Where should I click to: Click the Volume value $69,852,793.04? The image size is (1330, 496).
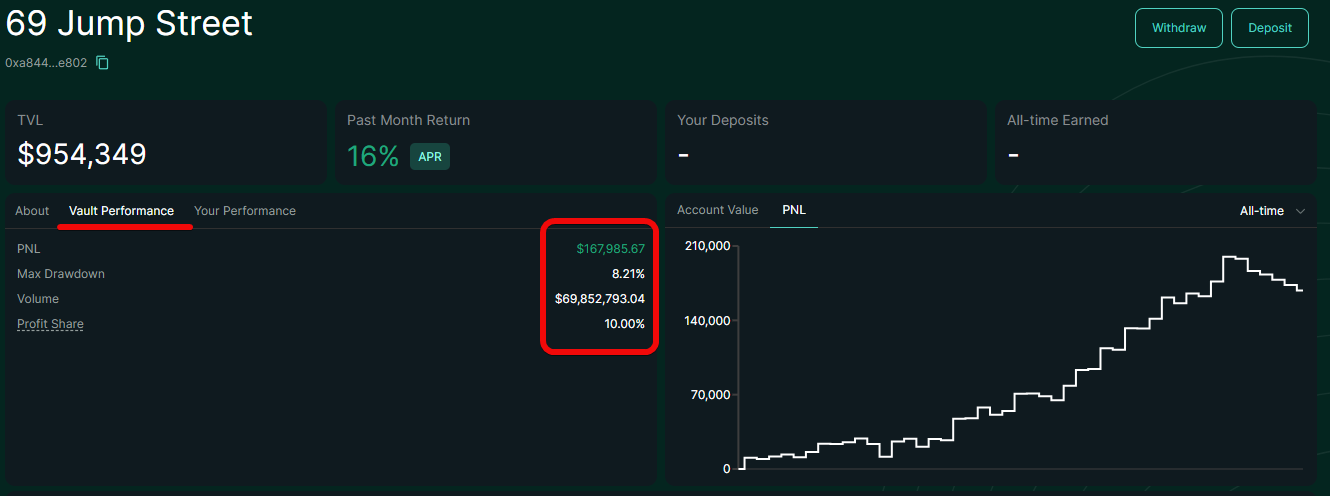(599, 299)
